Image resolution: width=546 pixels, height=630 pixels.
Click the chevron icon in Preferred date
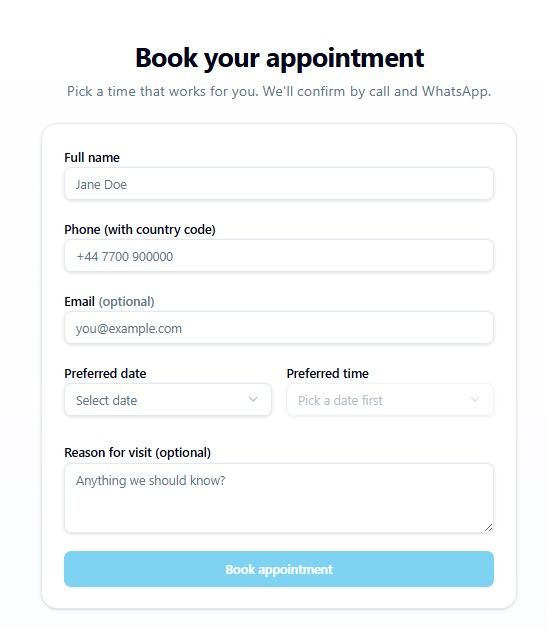coord(253,399)
